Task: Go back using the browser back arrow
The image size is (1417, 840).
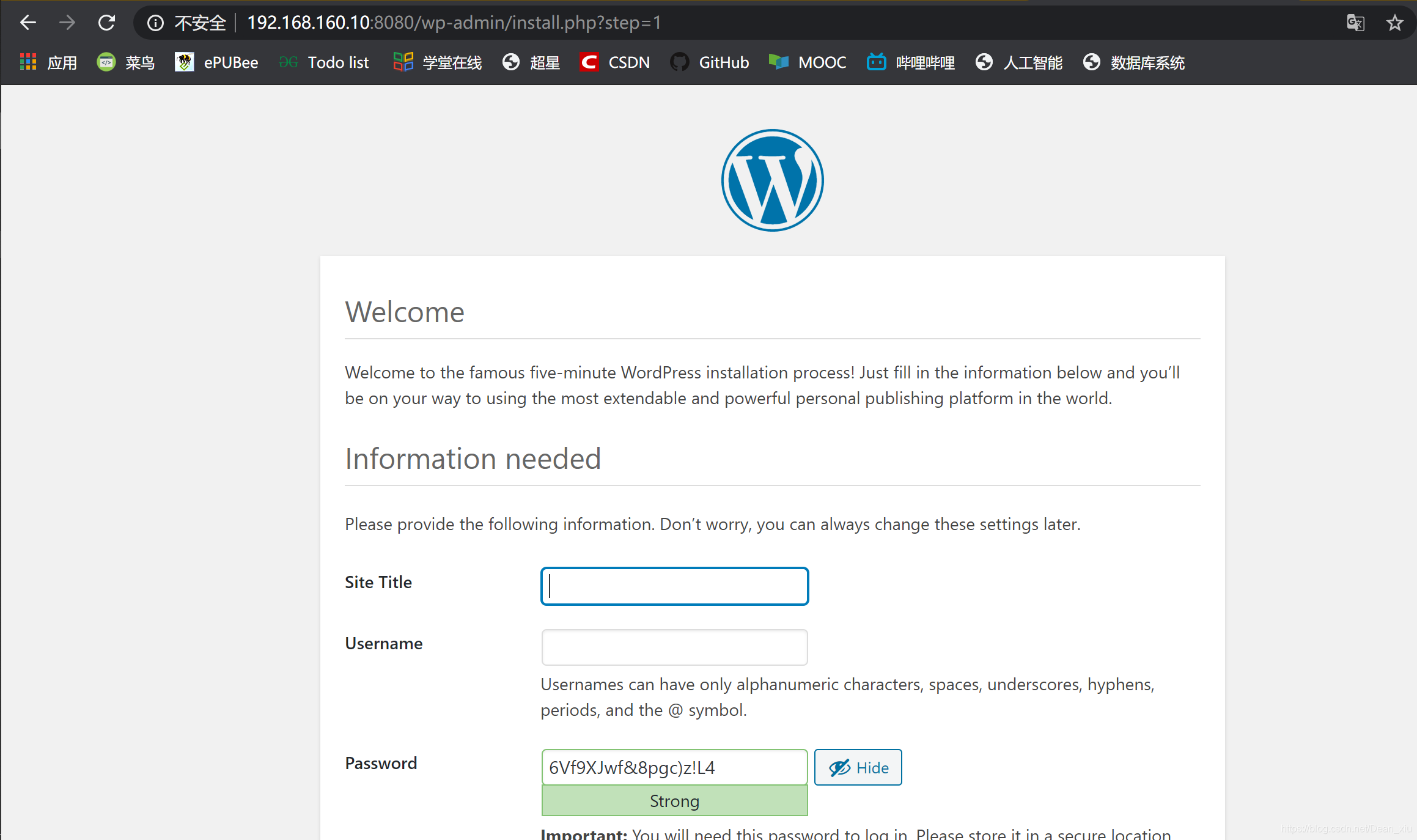Action: pyautogui.click(x=28, y=23)
